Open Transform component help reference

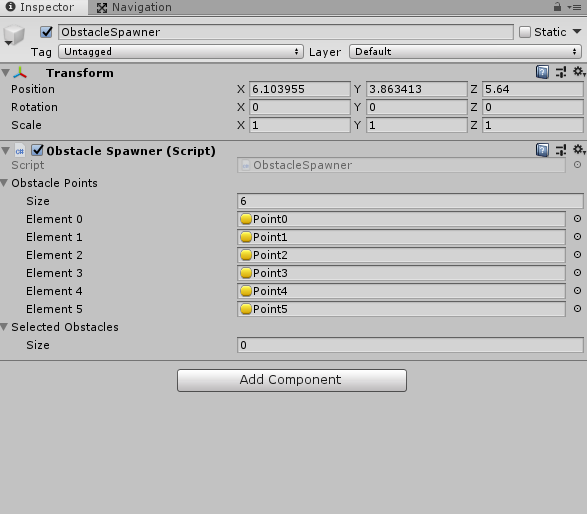[542, 72]
